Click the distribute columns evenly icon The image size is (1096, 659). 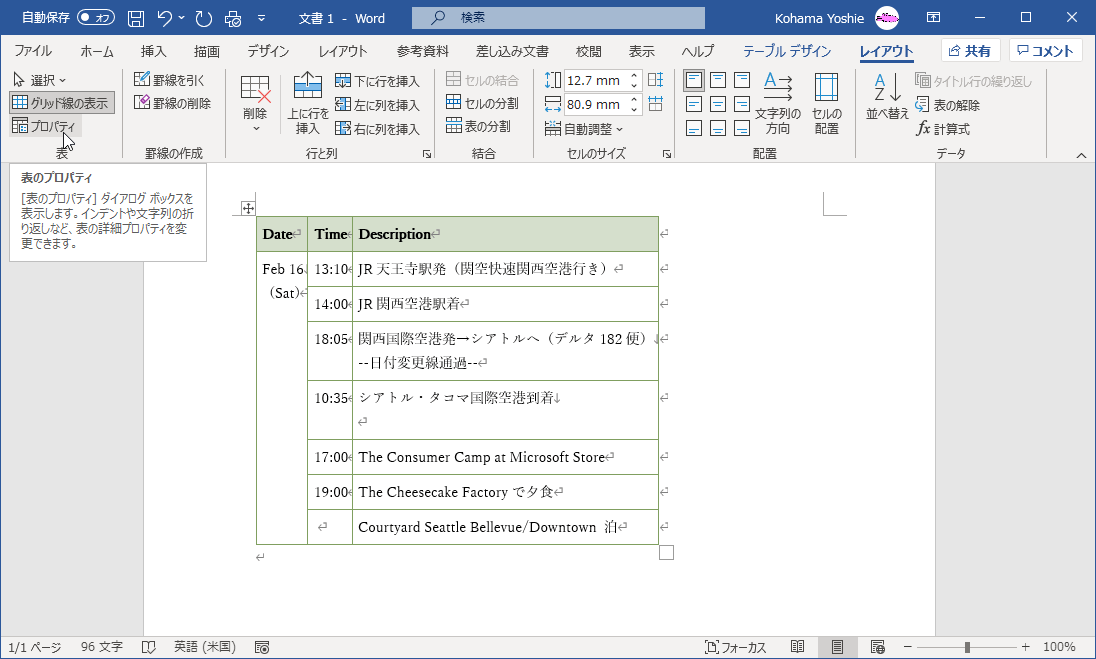[x=656, y=104]
